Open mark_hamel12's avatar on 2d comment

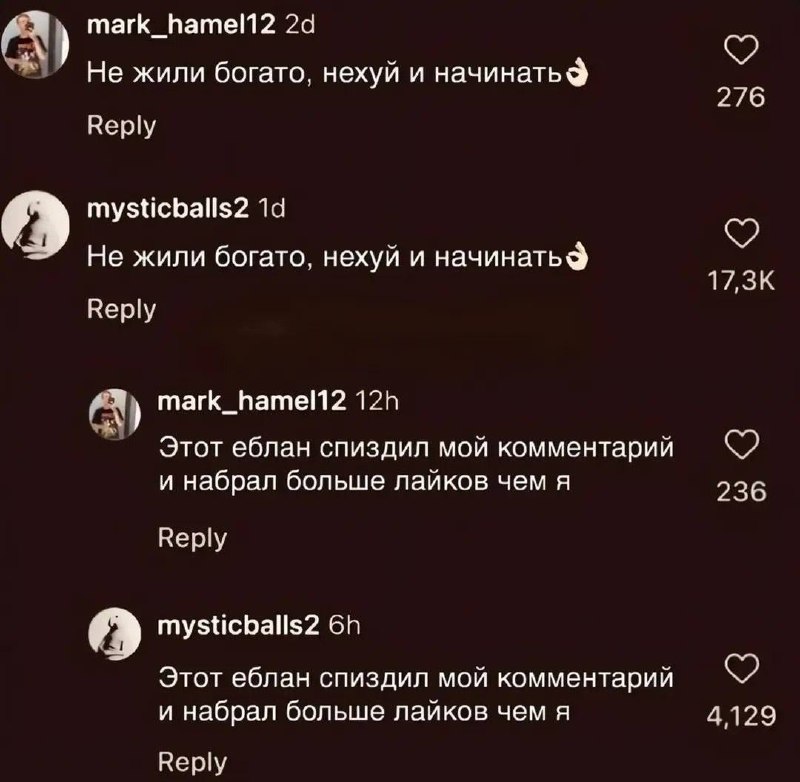pyautogui.click(x=35, y=44)
